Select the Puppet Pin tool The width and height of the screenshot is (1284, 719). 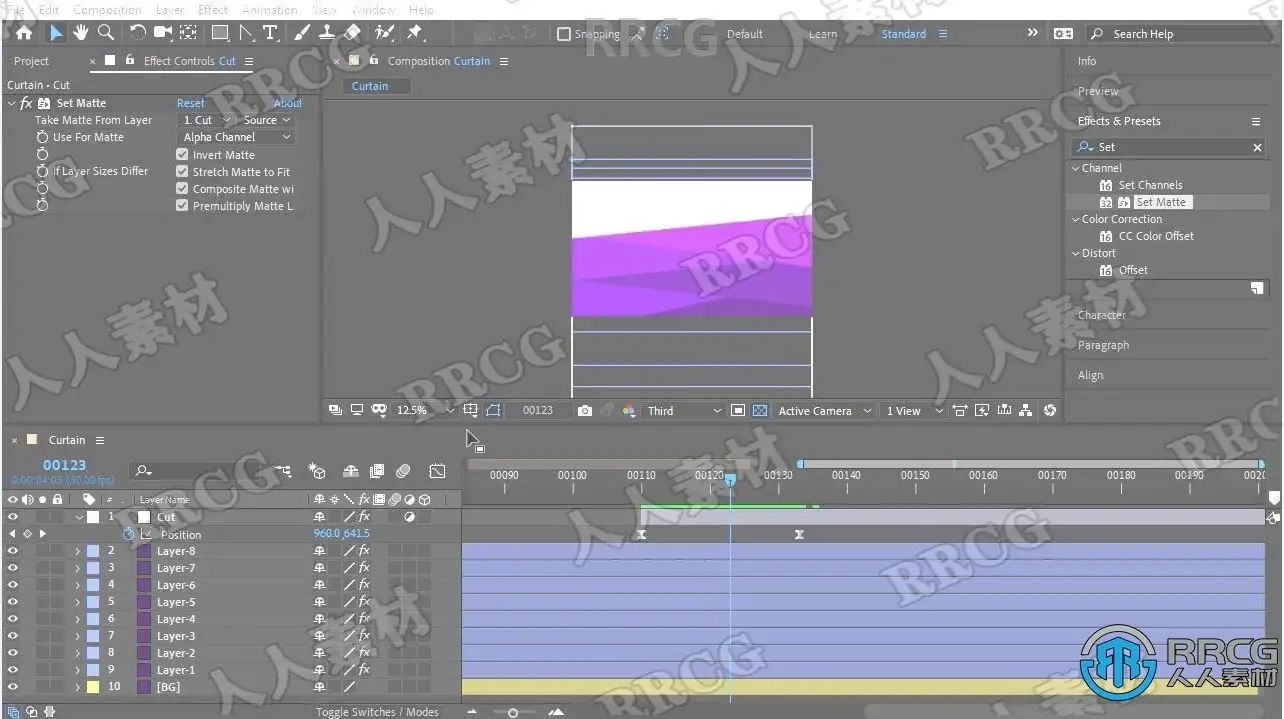[415, 33]
